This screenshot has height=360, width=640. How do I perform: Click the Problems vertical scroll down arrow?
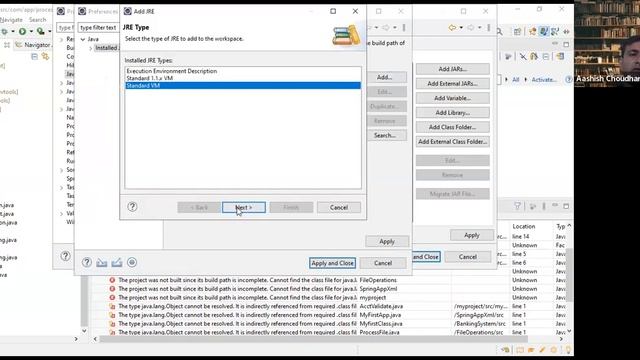[569, 331]
